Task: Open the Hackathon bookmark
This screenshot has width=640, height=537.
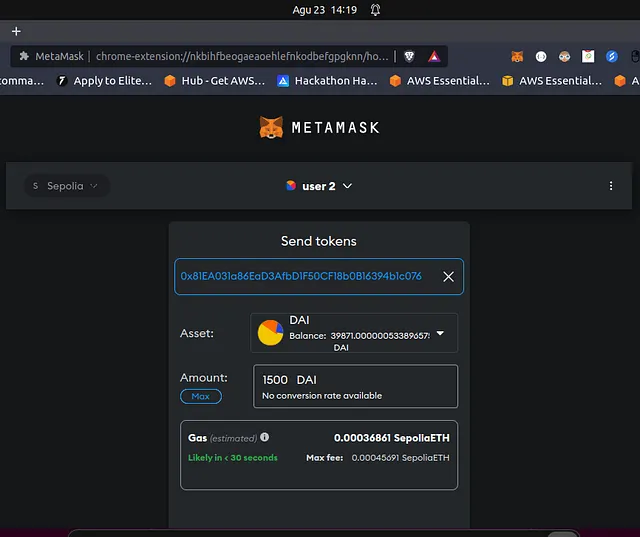Action: pos(327,81)
